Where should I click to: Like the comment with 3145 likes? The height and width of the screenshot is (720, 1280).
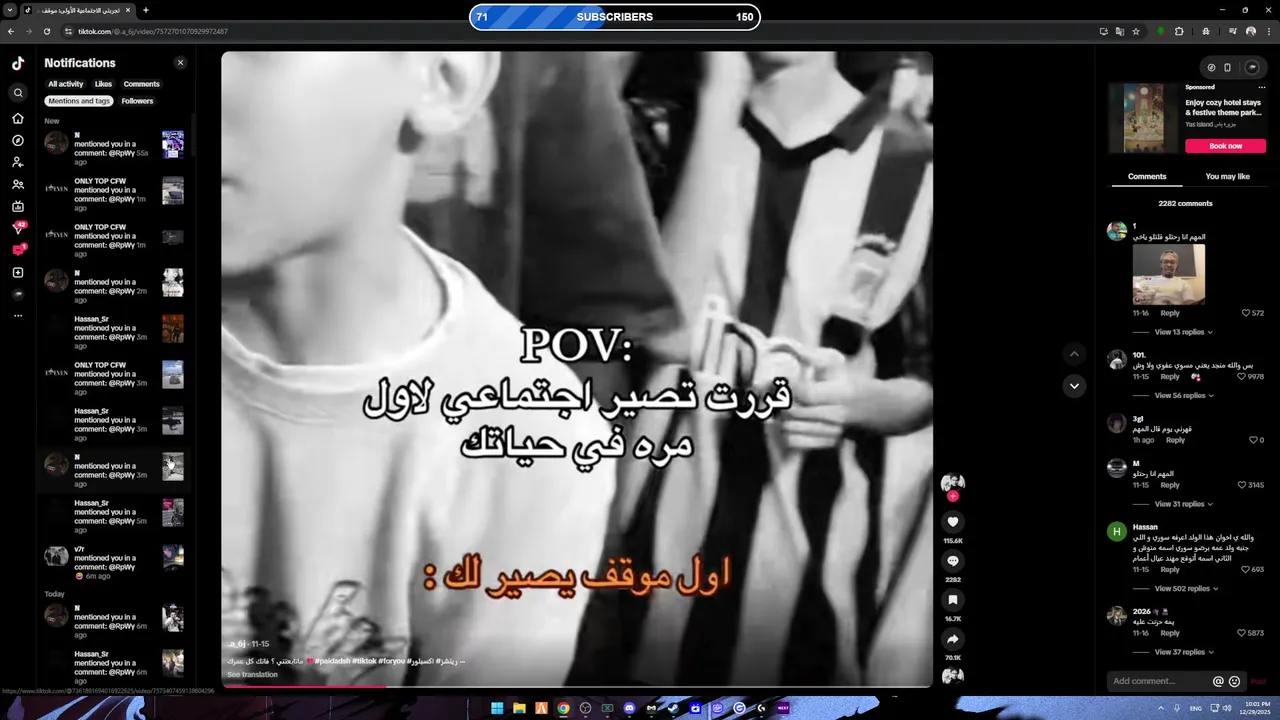(x=1242, y=485)
